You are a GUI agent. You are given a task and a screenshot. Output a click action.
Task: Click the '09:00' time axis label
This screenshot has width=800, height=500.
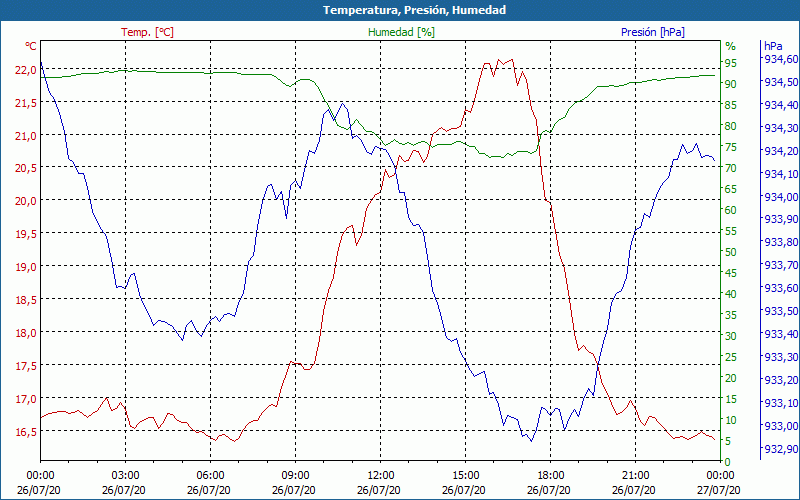pos(295,476)
